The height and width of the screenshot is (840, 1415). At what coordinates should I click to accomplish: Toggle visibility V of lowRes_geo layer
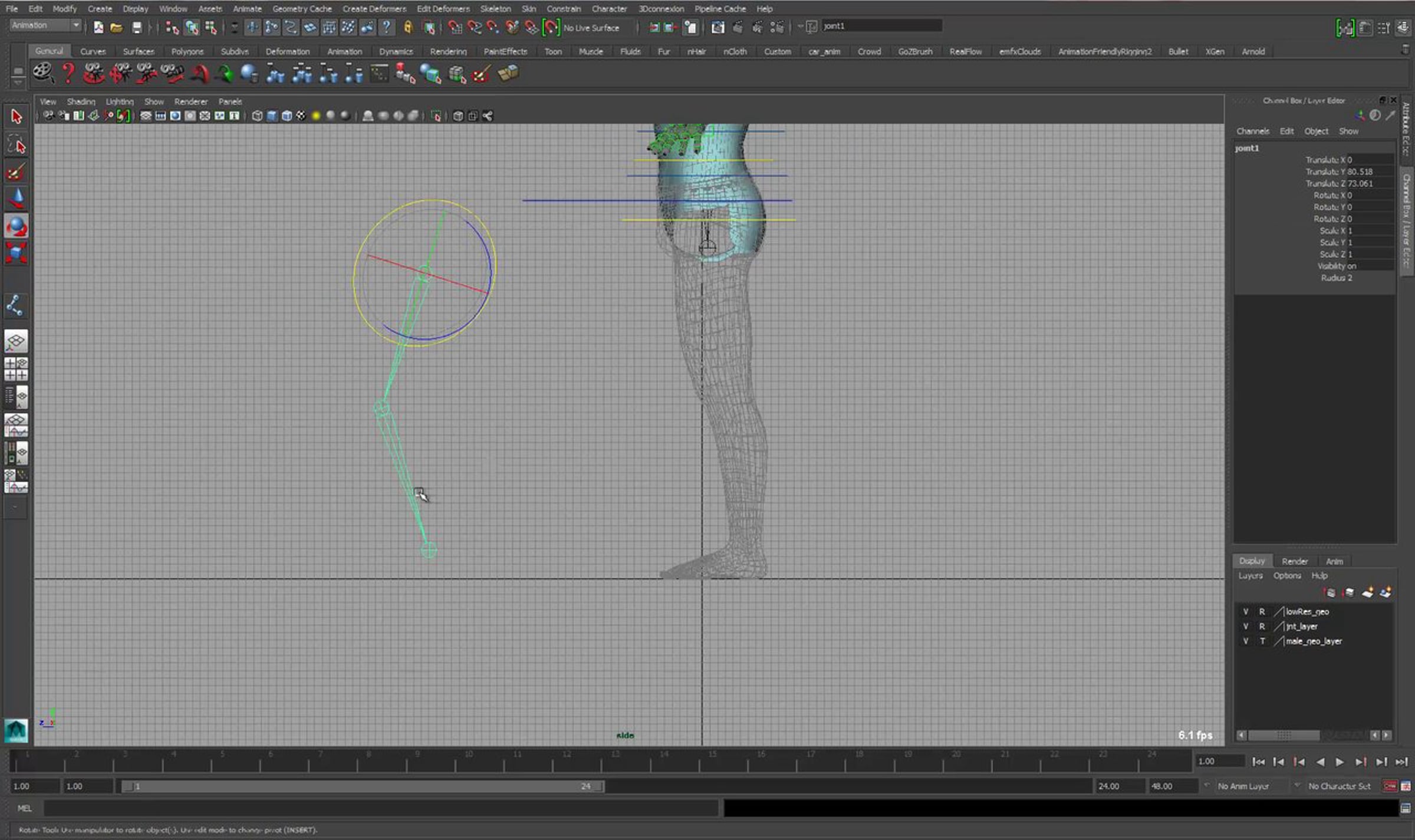1245,612
